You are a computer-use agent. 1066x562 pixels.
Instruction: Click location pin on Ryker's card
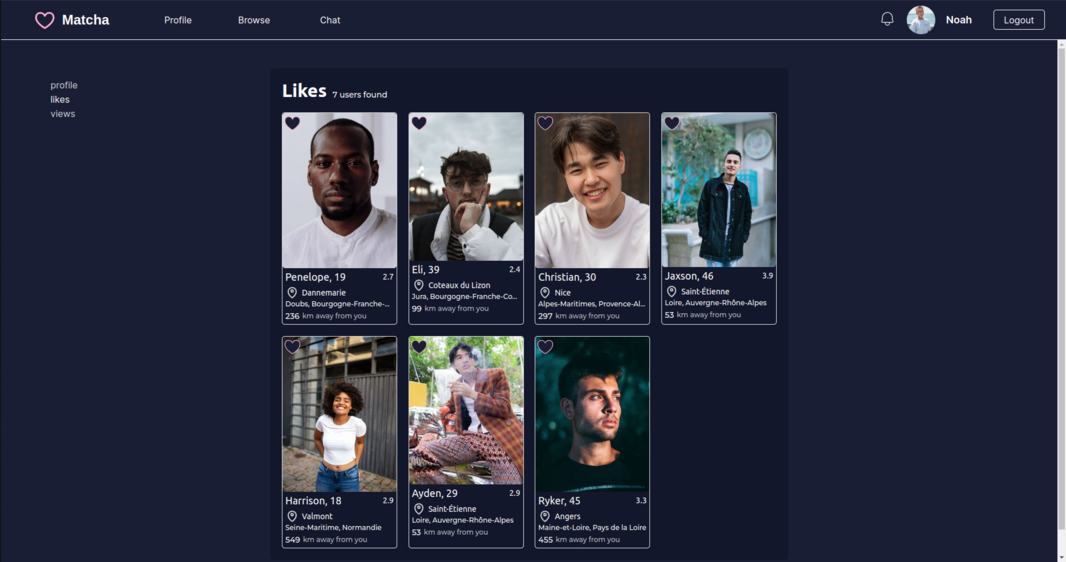[x=545, y=517]
